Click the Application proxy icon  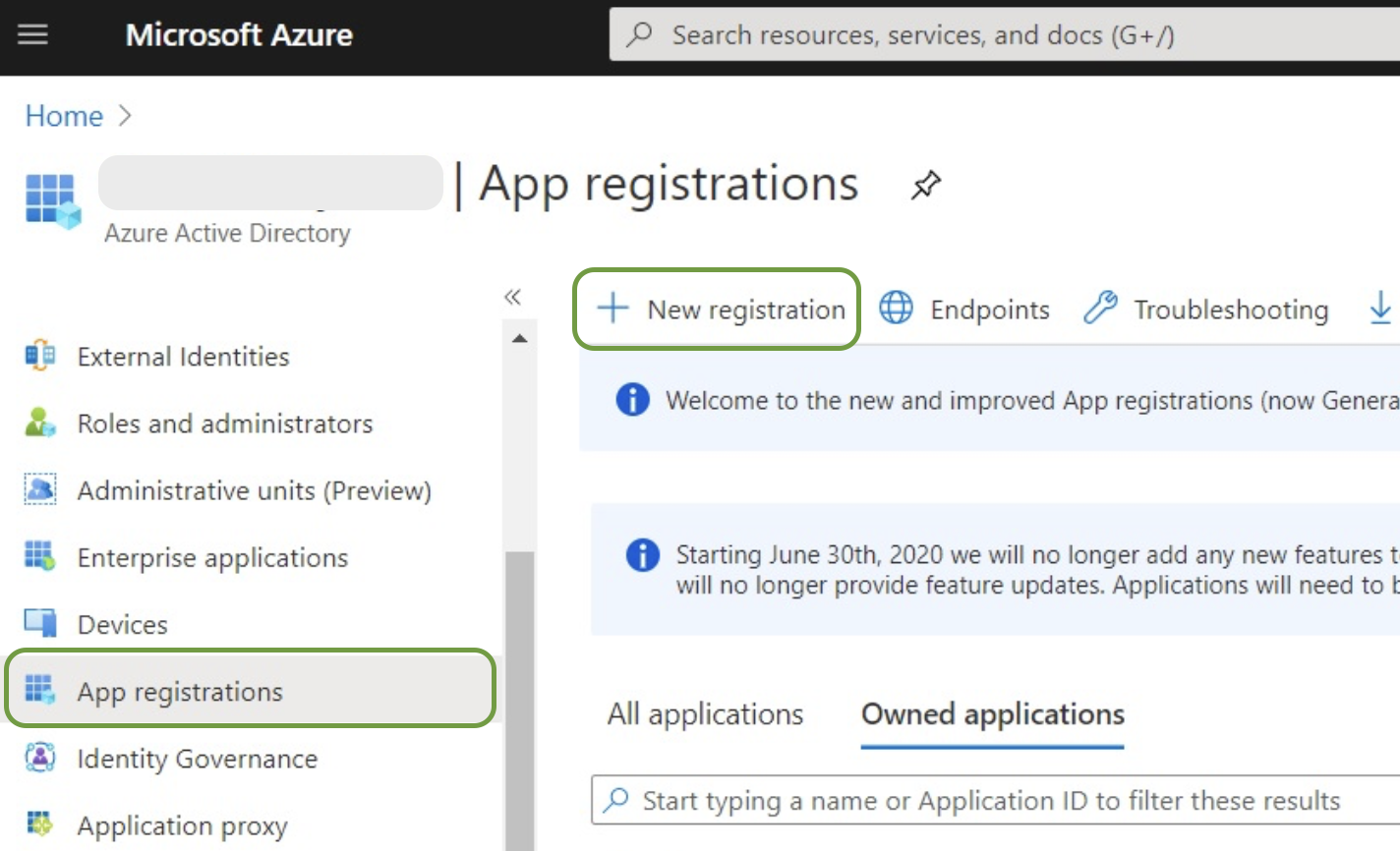40,824
